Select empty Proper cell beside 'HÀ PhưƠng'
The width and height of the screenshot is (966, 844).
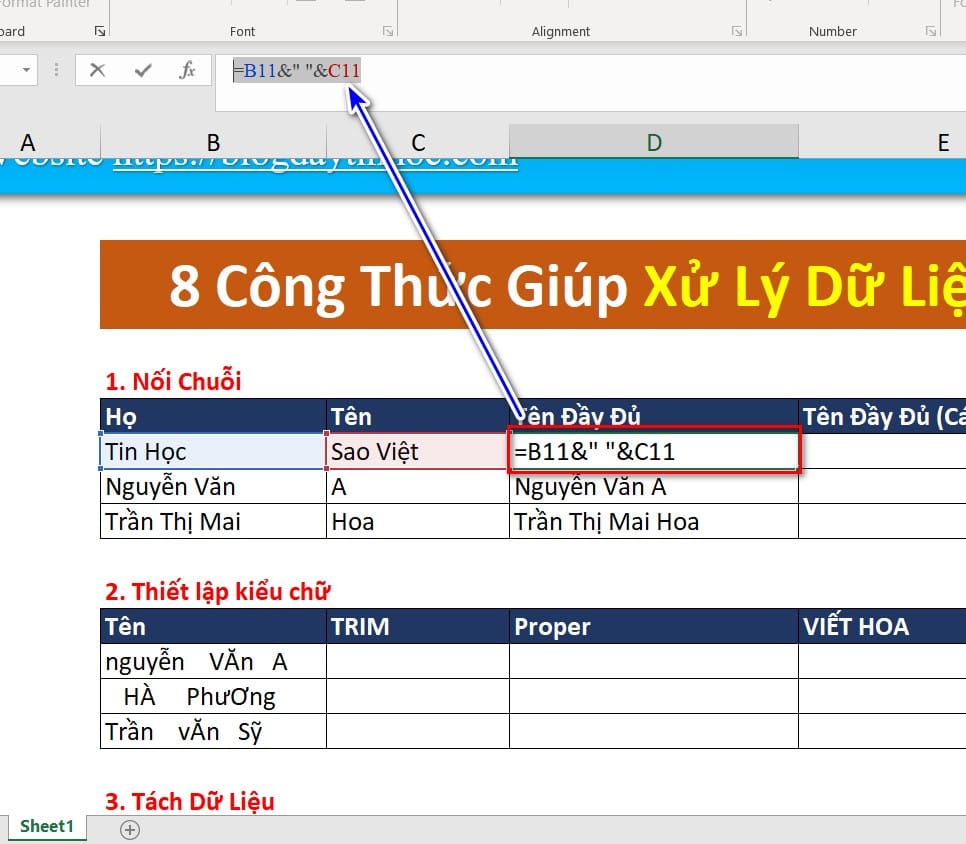[x=654, y=697]
